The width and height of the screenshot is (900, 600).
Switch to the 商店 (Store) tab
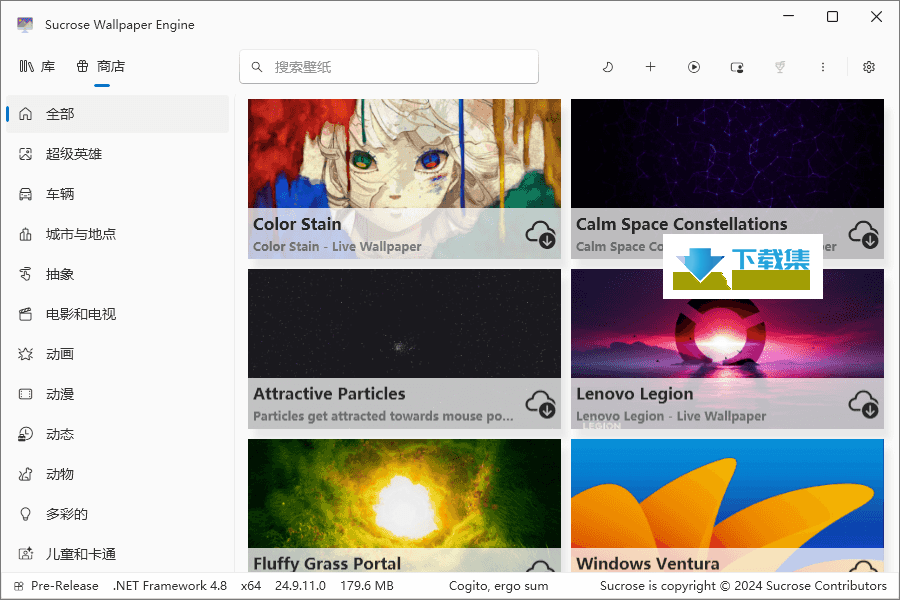coord(101,67)
